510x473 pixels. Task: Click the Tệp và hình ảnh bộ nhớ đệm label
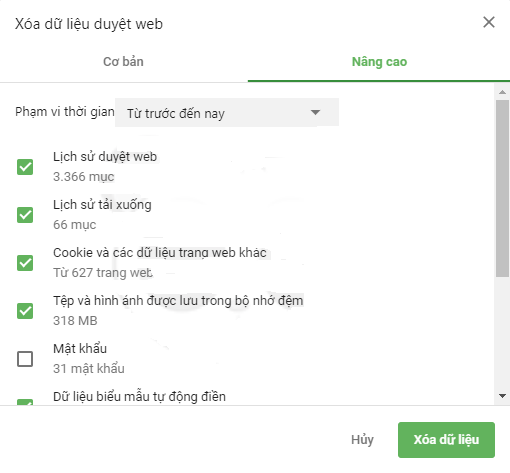[x=178, y=301]
